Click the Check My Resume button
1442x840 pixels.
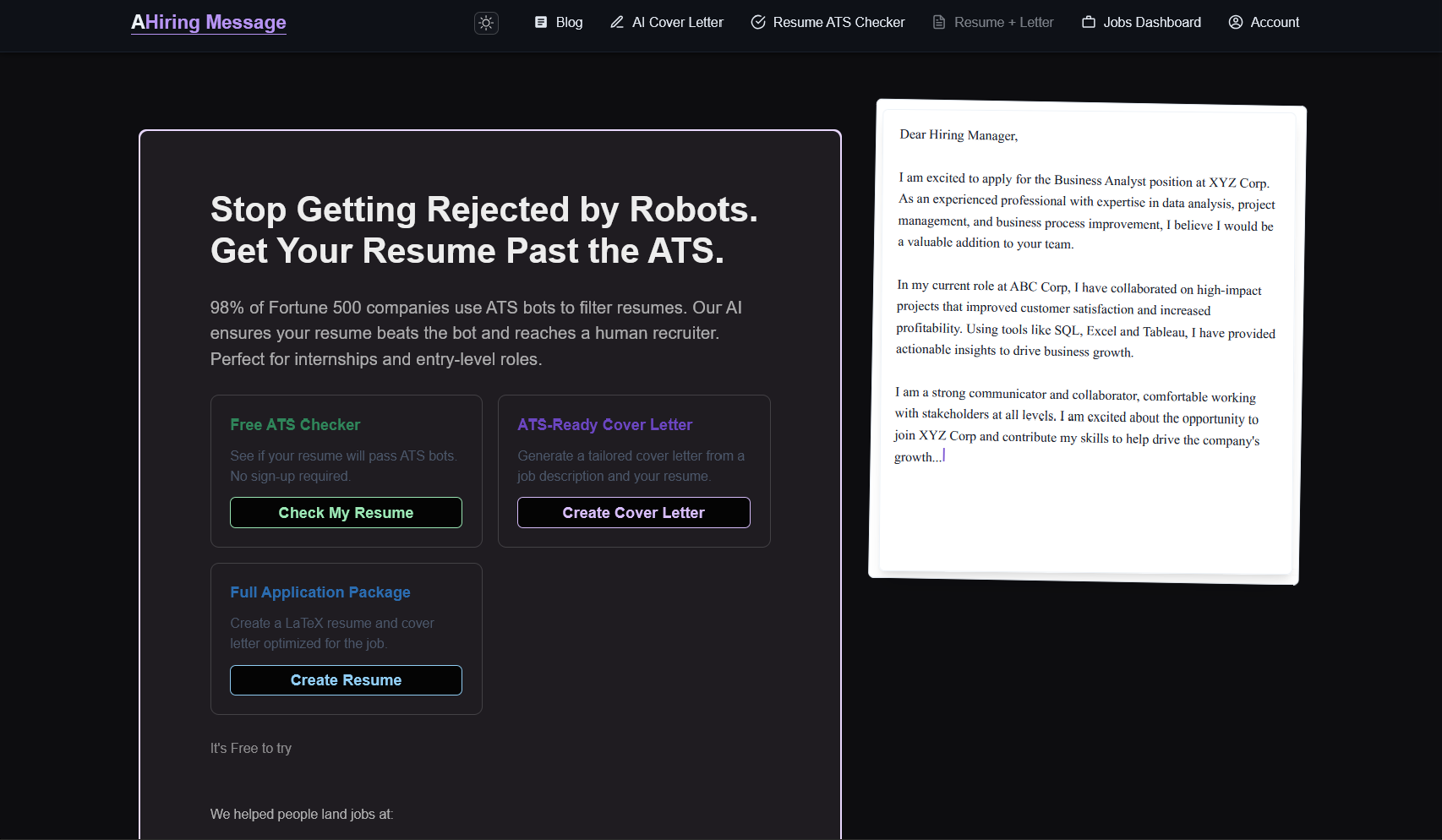click(x=346, y=512)
